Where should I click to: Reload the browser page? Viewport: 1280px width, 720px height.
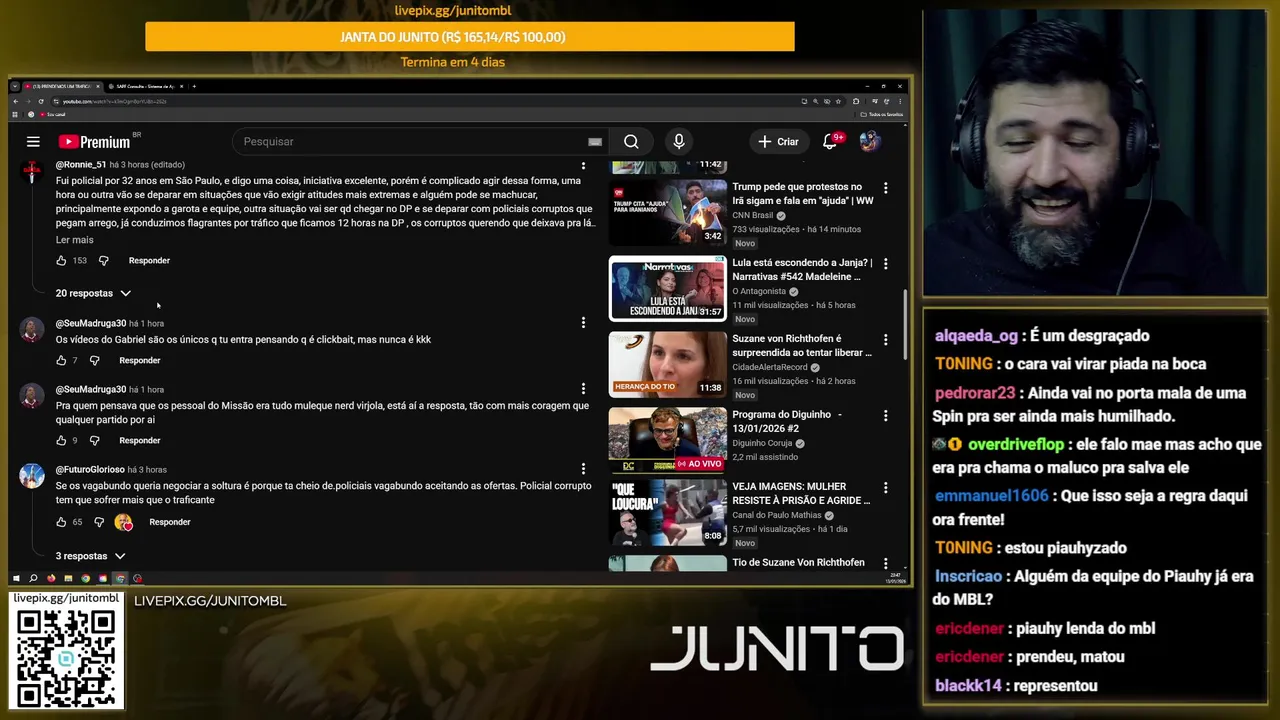pyautogui.click(x=41, y=101)
